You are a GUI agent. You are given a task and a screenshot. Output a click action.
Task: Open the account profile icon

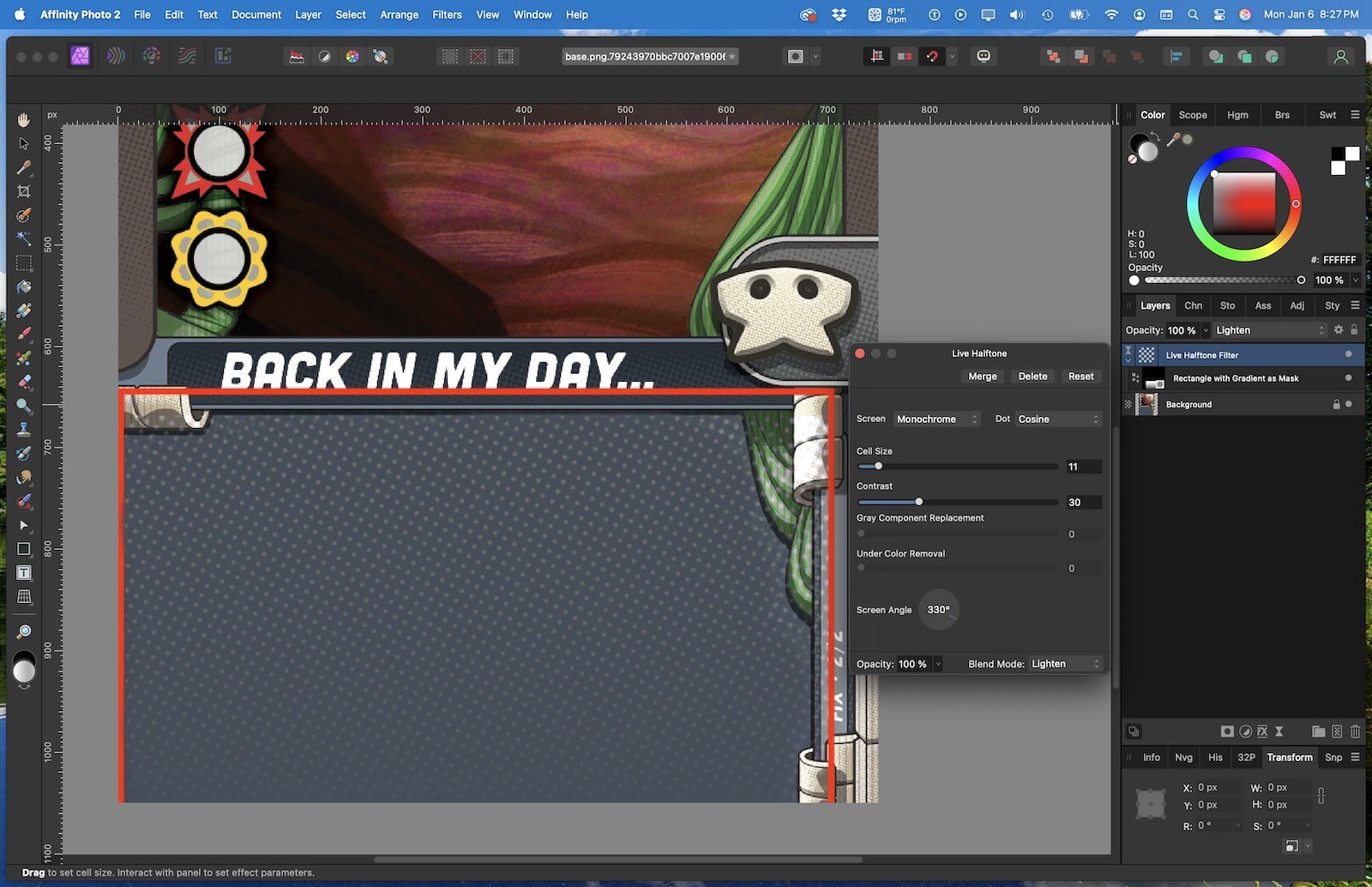point(1340,57)
